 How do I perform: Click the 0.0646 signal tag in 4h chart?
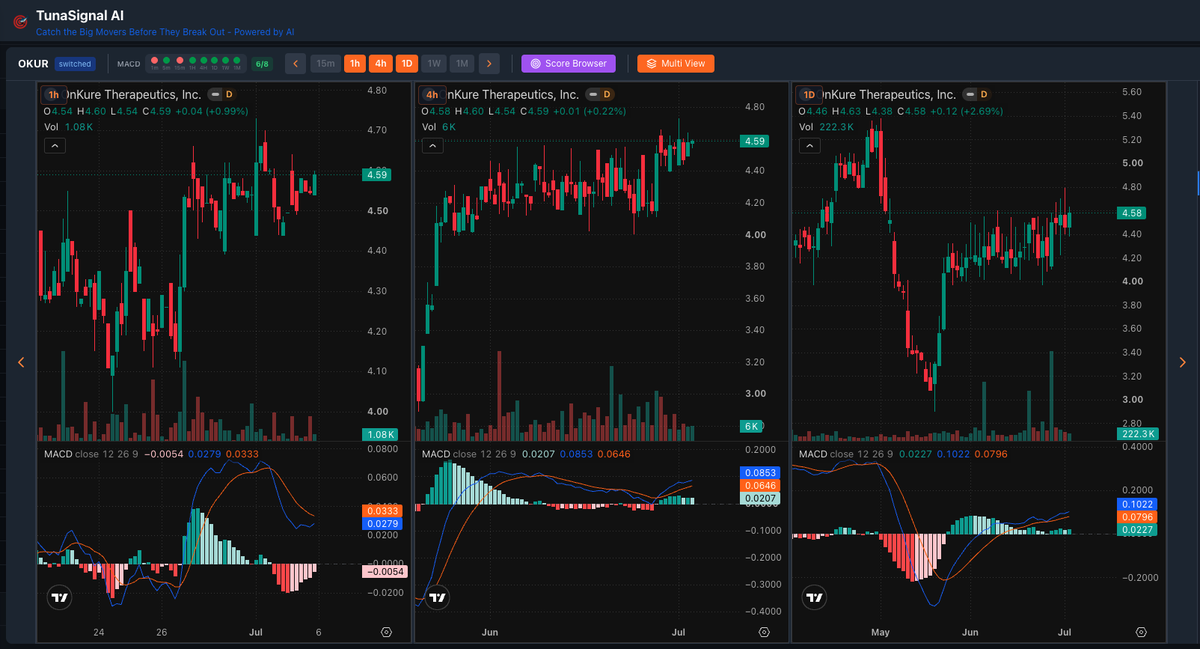[758, 485]
